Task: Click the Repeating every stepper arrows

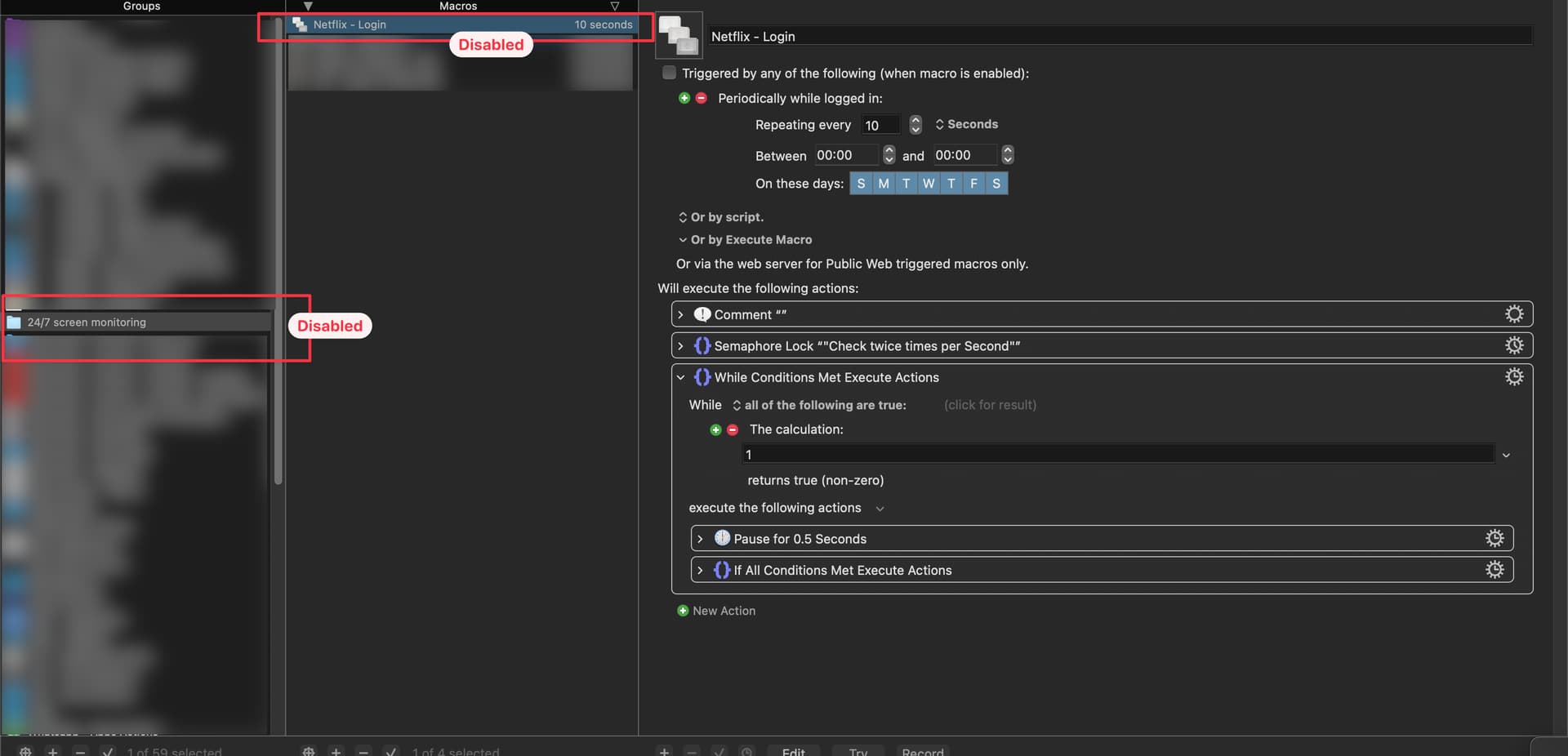Action: click(915, 124)
